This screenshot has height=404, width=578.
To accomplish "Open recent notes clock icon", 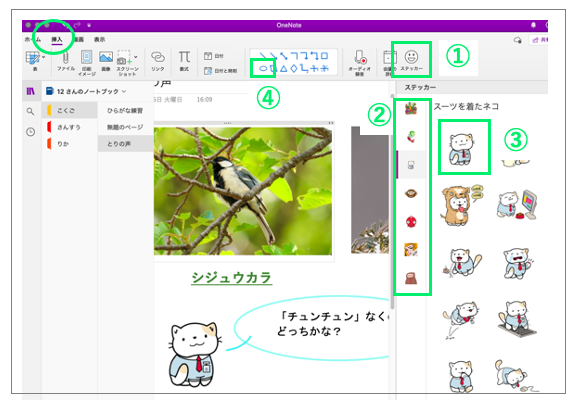I will point(31,132).
